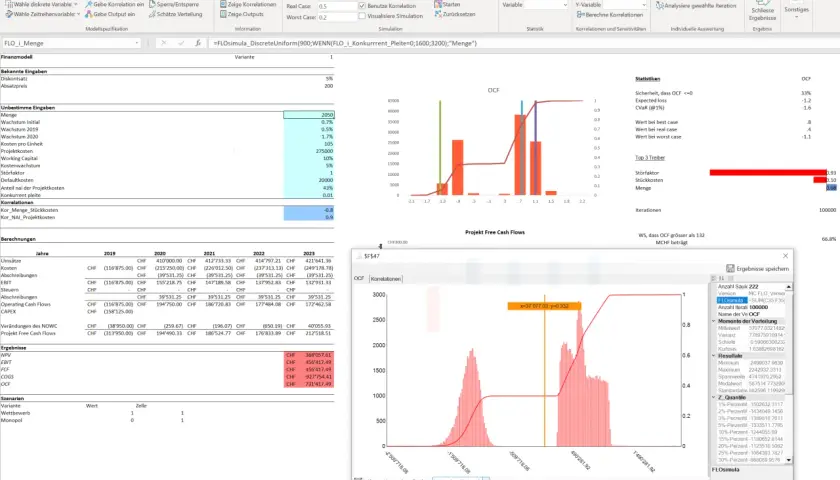The width and height of the screenshot is (840, 480).
Task: Click the 'Berechne Korrelationen' icon
Action: pos(581,14)
